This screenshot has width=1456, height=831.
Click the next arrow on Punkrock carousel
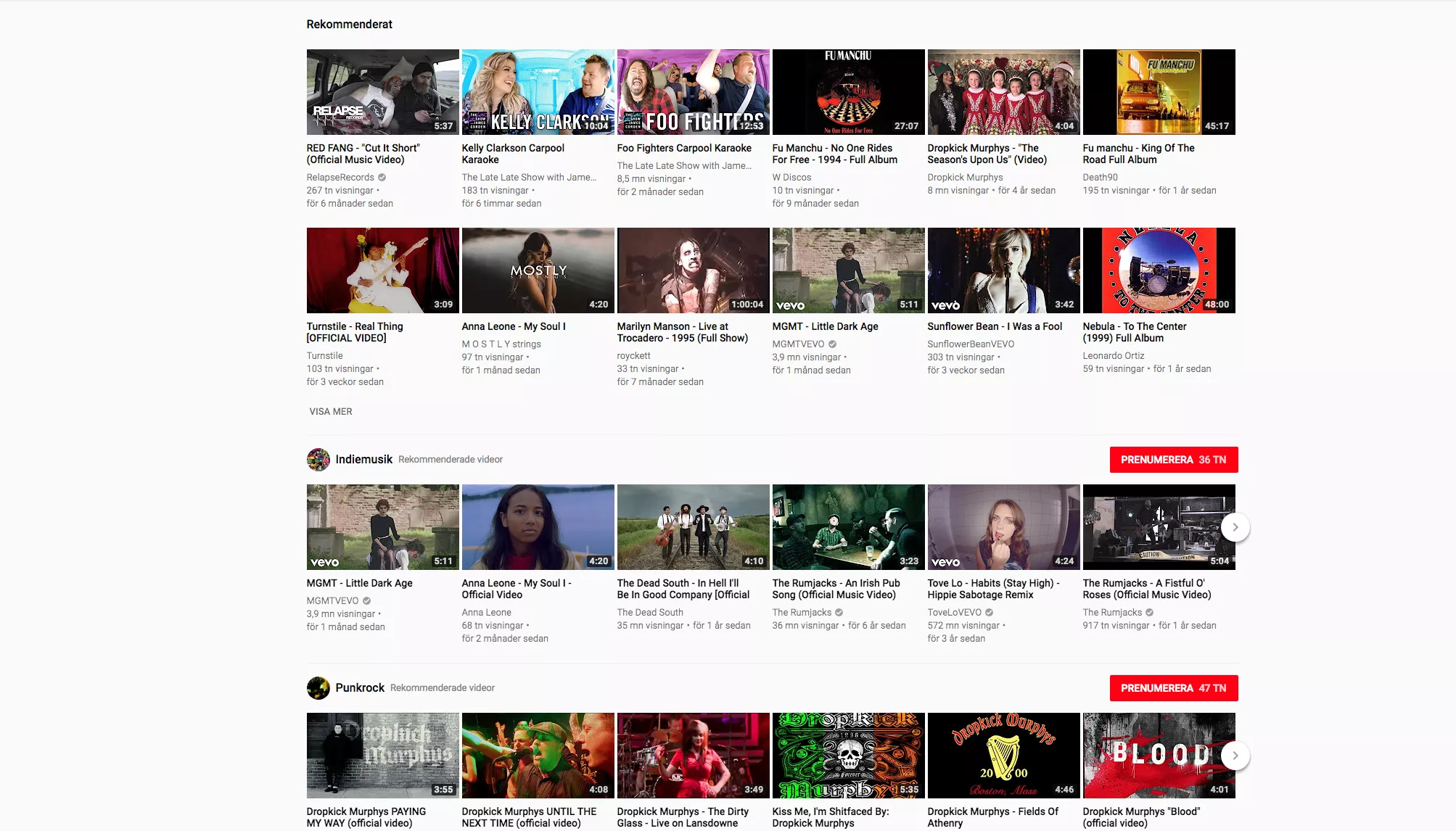[1236, 756]
